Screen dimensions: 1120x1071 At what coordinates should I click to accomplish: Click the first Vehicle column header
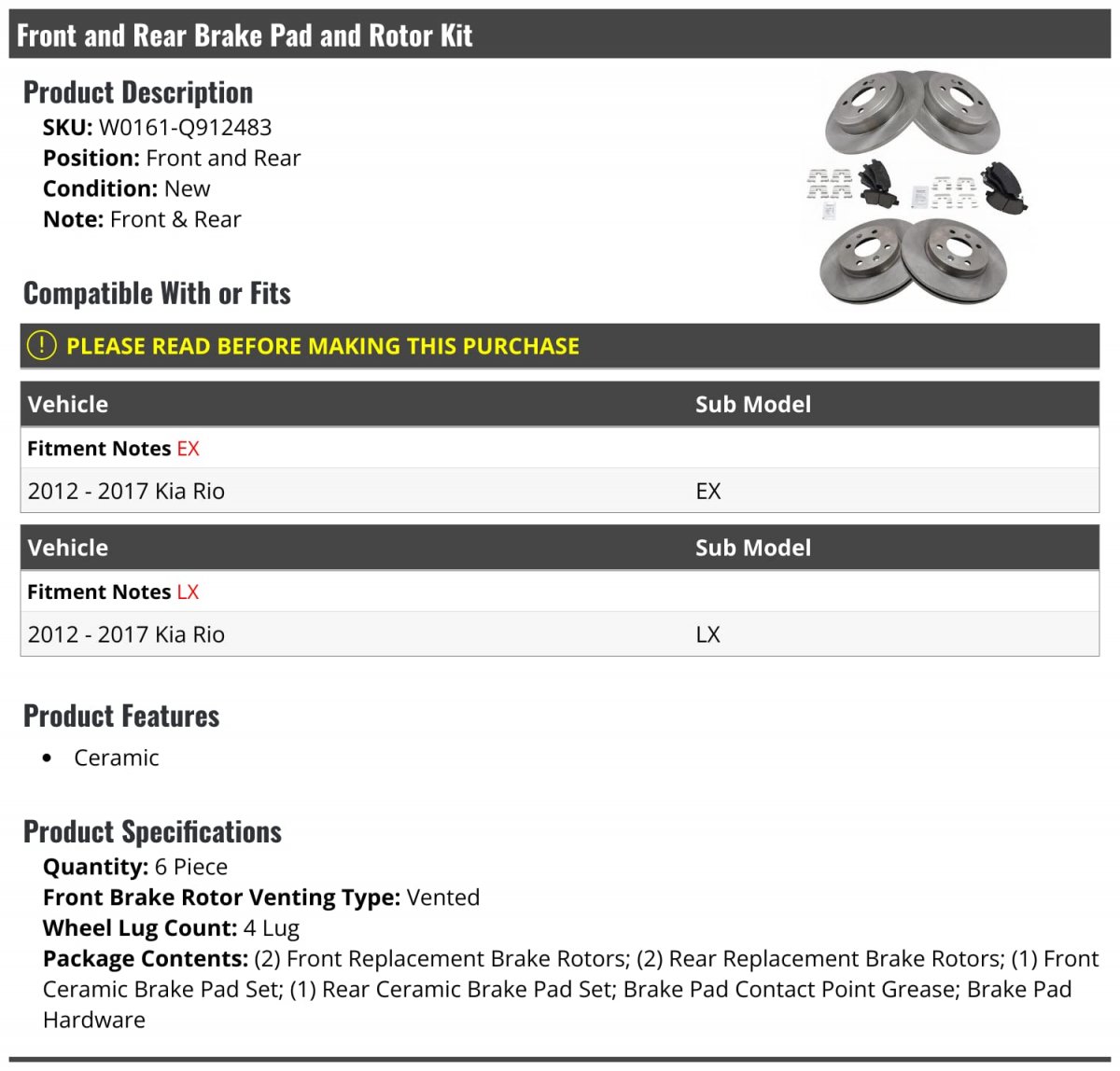[68, 404]
